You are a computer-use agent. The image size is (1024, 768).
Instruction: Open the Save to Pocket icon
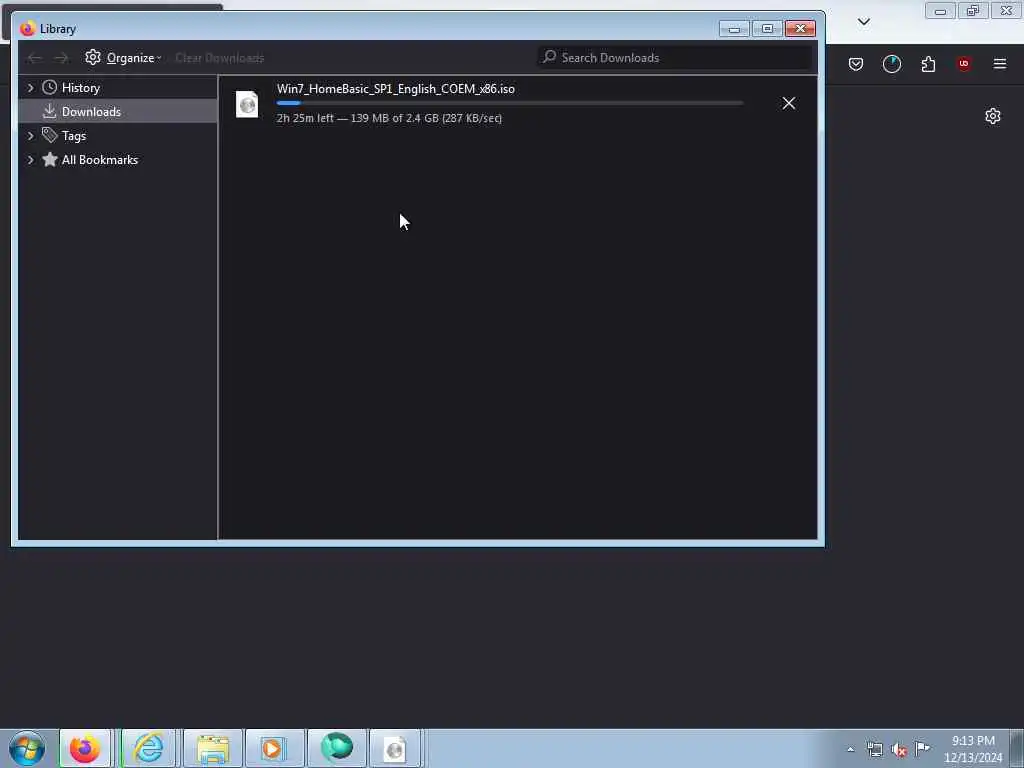(856, 64)
